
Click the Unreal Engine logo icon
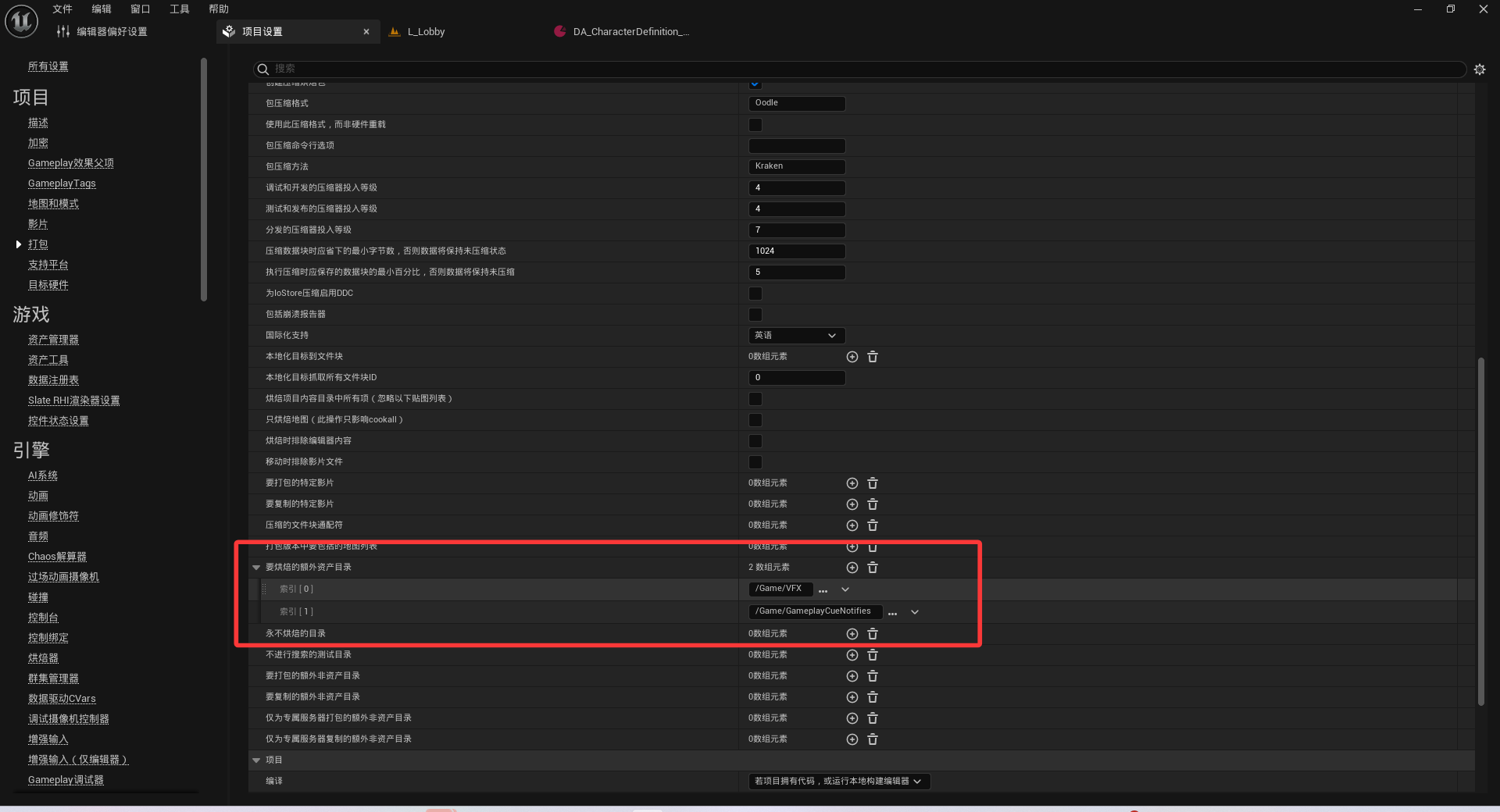coord(21,21)
